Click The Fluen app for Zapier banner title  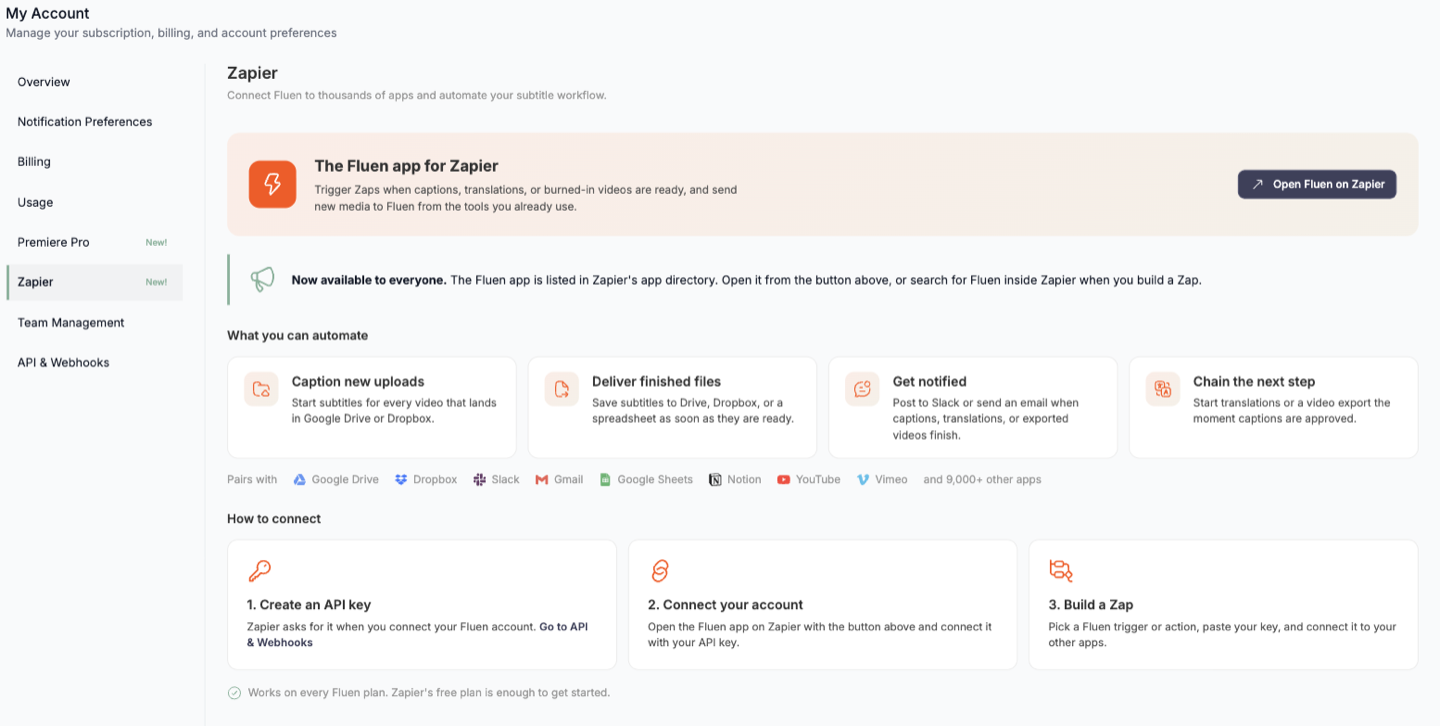pyautogui.click(x=406, y=166)
